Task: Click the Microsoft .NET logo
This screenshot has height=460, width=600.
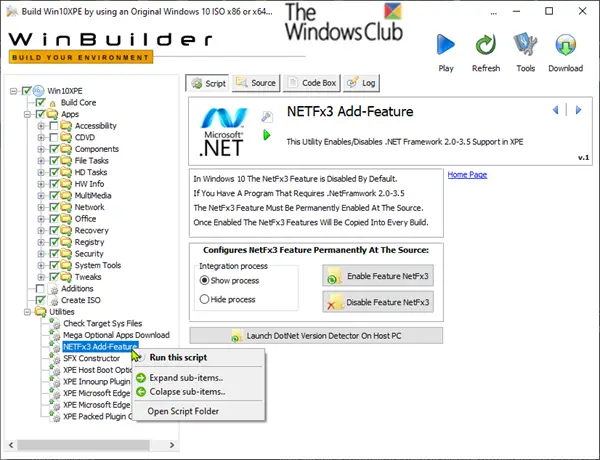Action: 222,132
